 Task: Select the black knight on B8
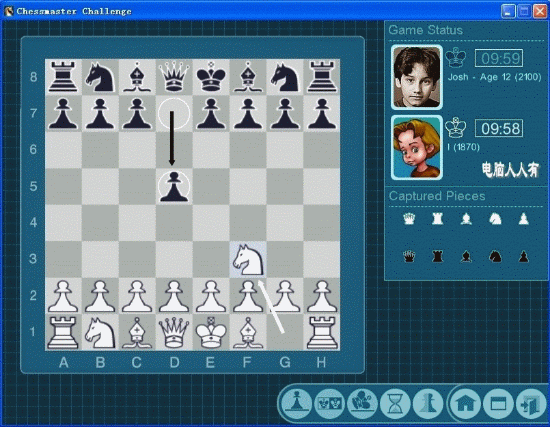[x=100, y=77]
